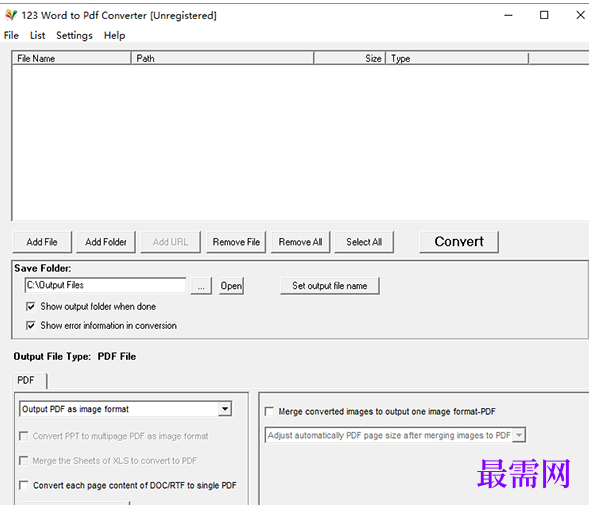Enable Convert each page content of DOC/RTF checkbox
This screenshot has width=589, height=505.
[x=24, y=485]
